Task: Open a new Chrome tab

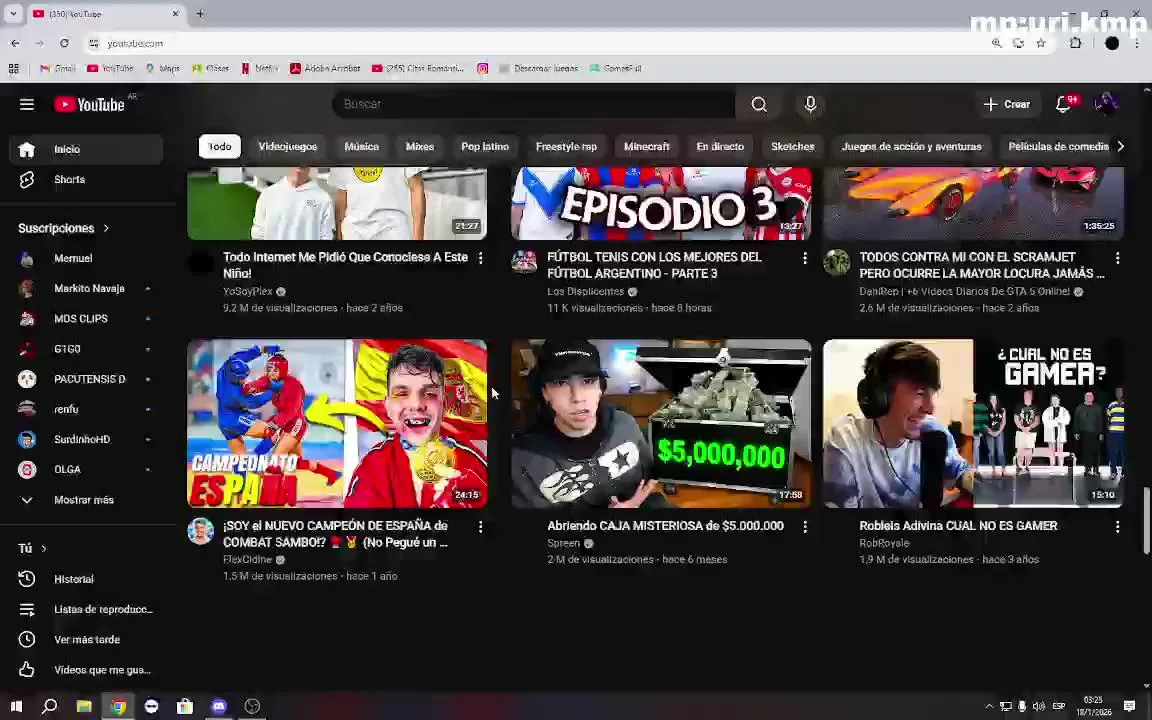Action: click(x=200, y=13)
